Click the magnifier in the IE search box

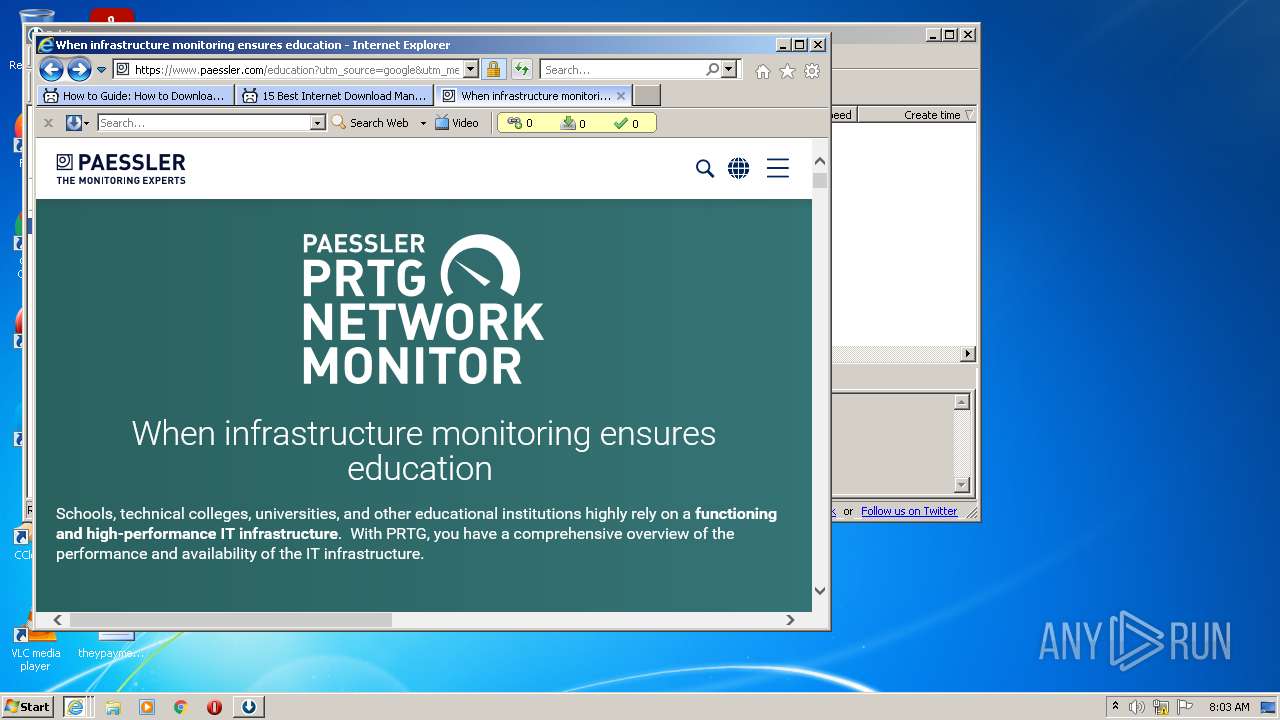(x=712, y=70)
